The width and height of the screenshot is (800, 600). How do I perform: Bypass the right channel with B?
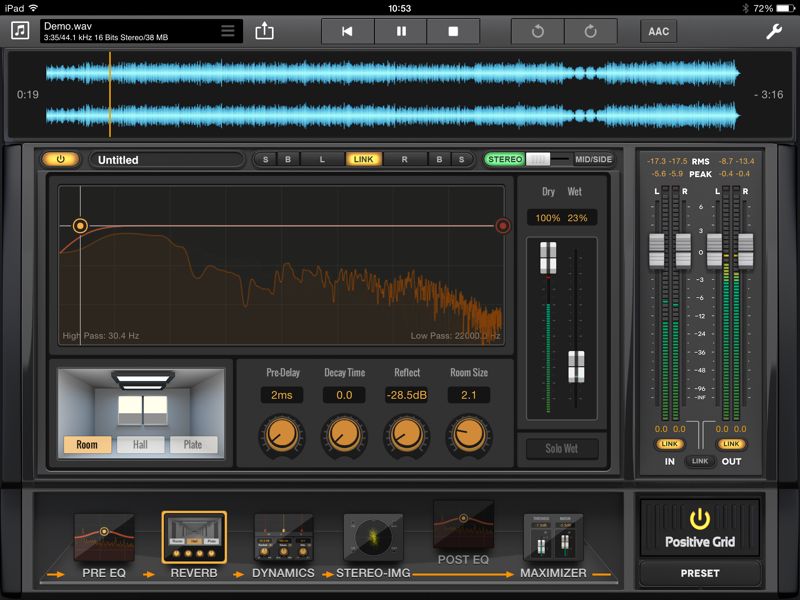[x=439, y=159]
